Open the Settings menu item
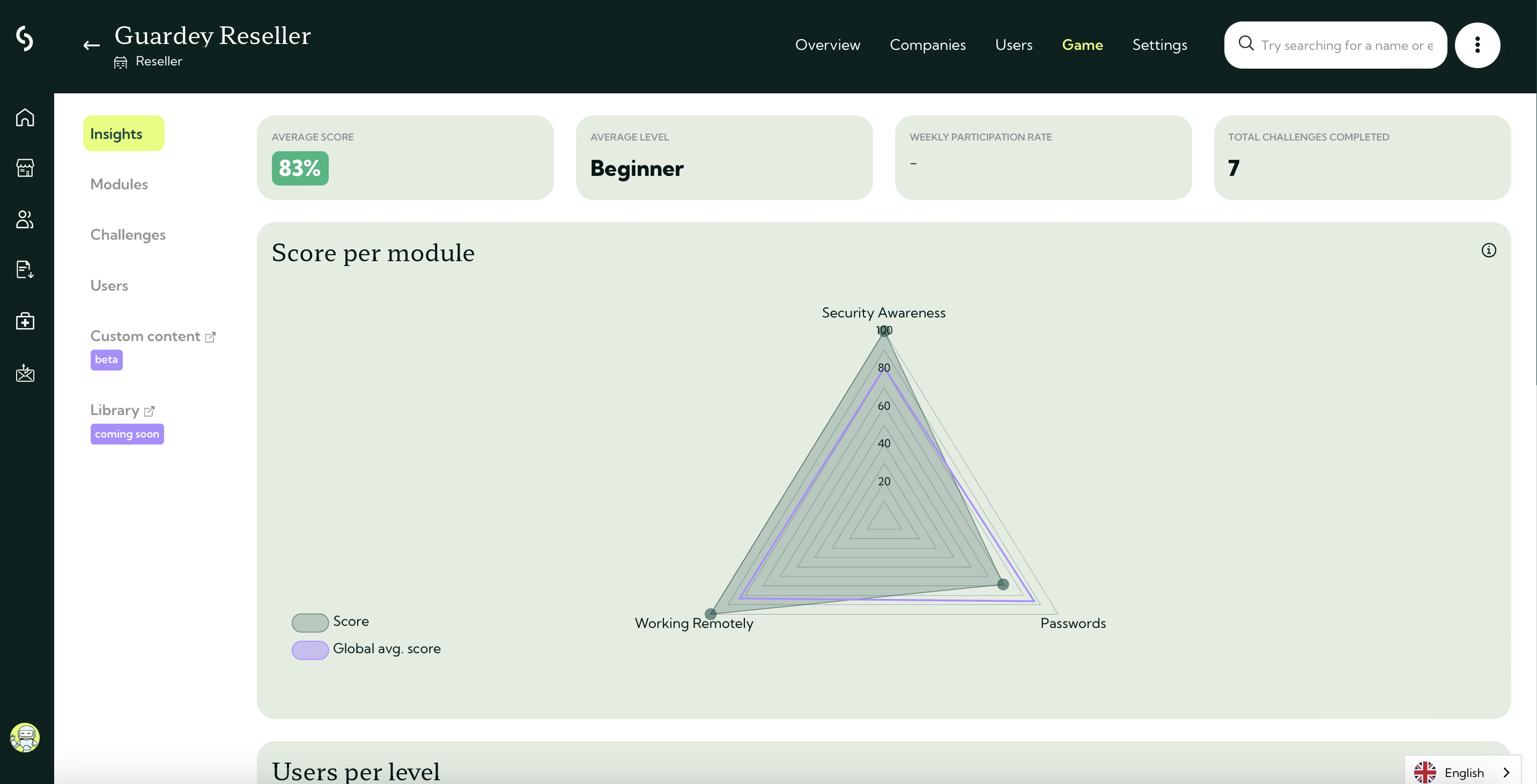Viewport: 1537px width, 784px height. tap(1159, 45)
